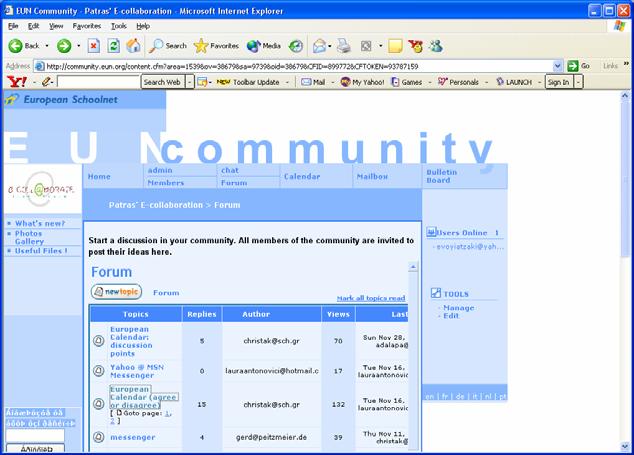This screenshot has height=455, width=634.
Task: Open the Favorites star button
Action: tap(216, 46)
